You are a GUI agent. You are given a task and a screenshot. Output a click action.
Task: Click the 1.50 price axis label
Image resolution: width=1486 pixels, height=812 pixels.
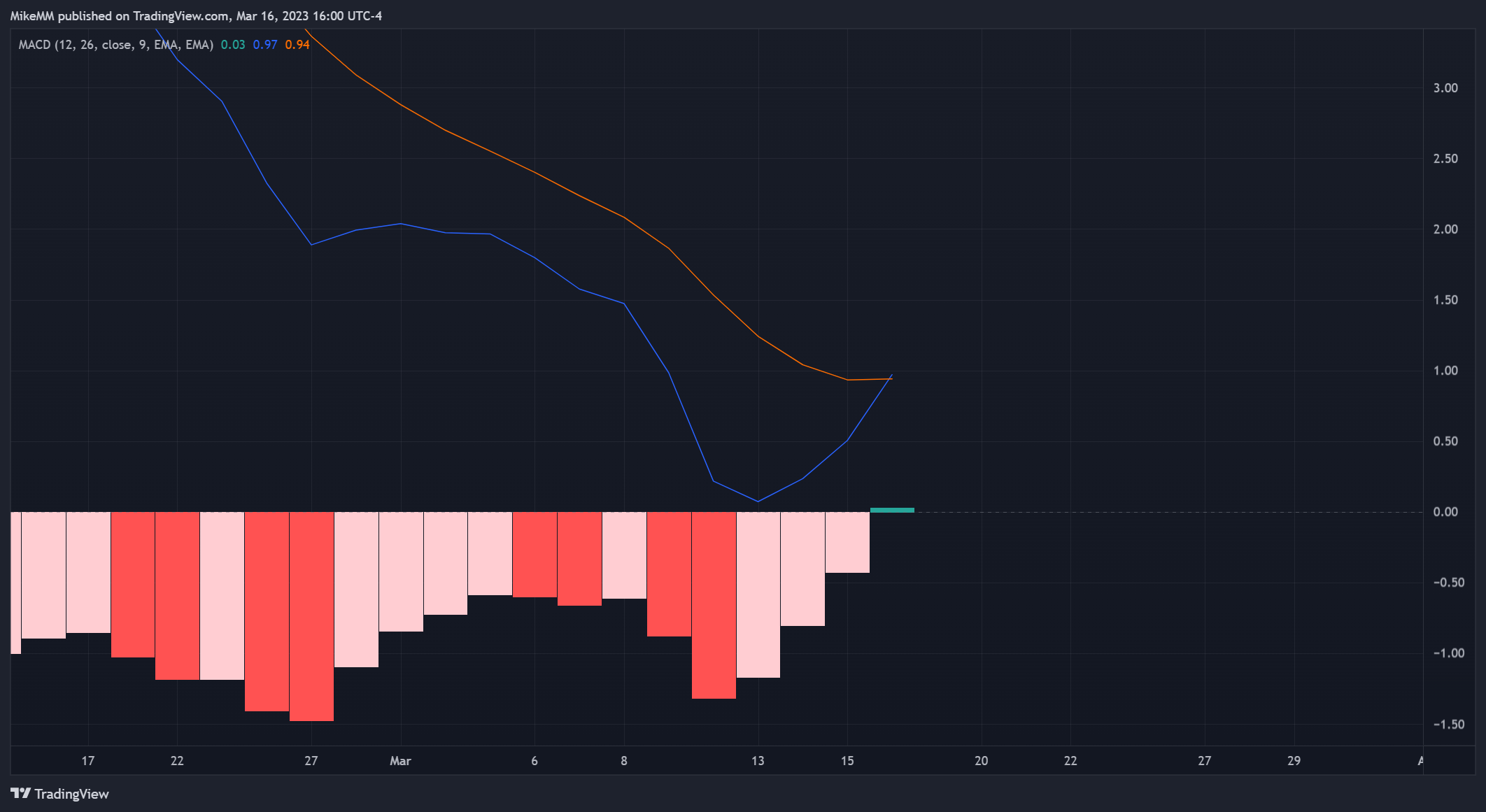pos(1445,300)
